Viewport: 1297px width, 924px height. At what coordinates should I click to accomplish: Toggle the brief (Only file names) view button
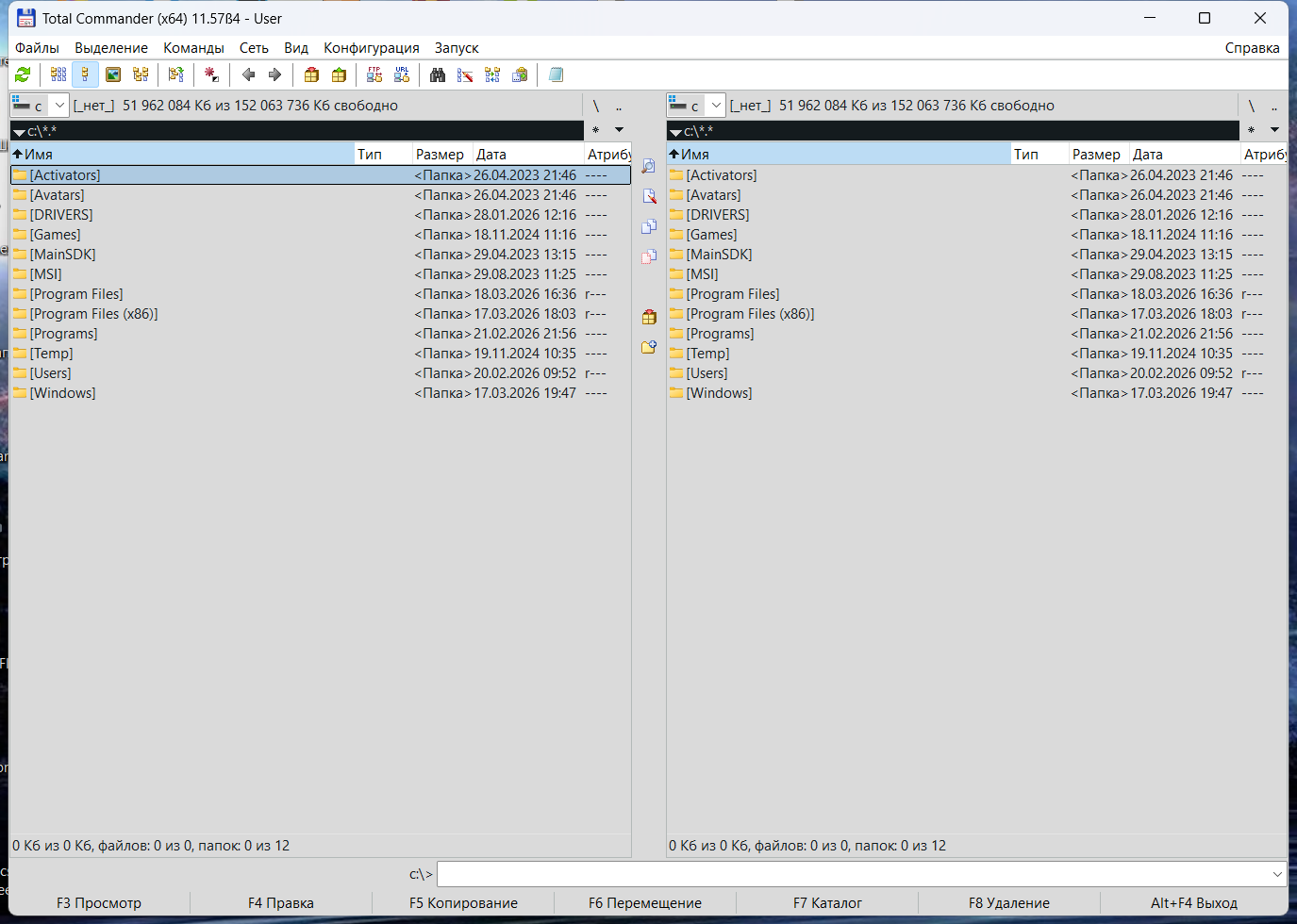coord(58,74)
